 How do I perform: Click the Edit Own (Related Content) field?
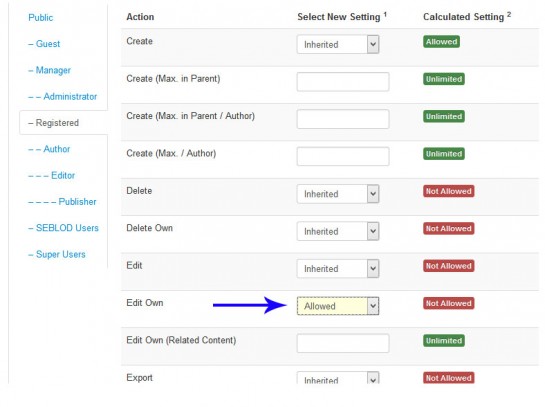(x=343, y=343)
